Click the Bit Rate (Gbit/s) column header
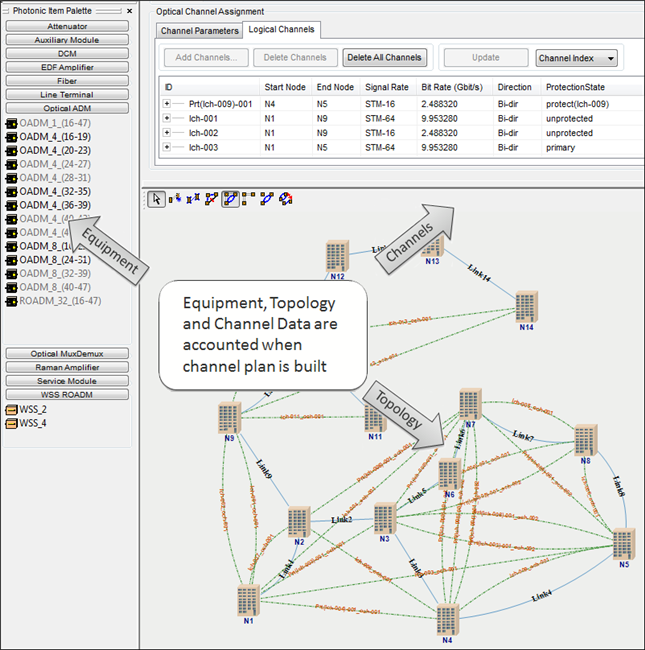 point(452,87)
